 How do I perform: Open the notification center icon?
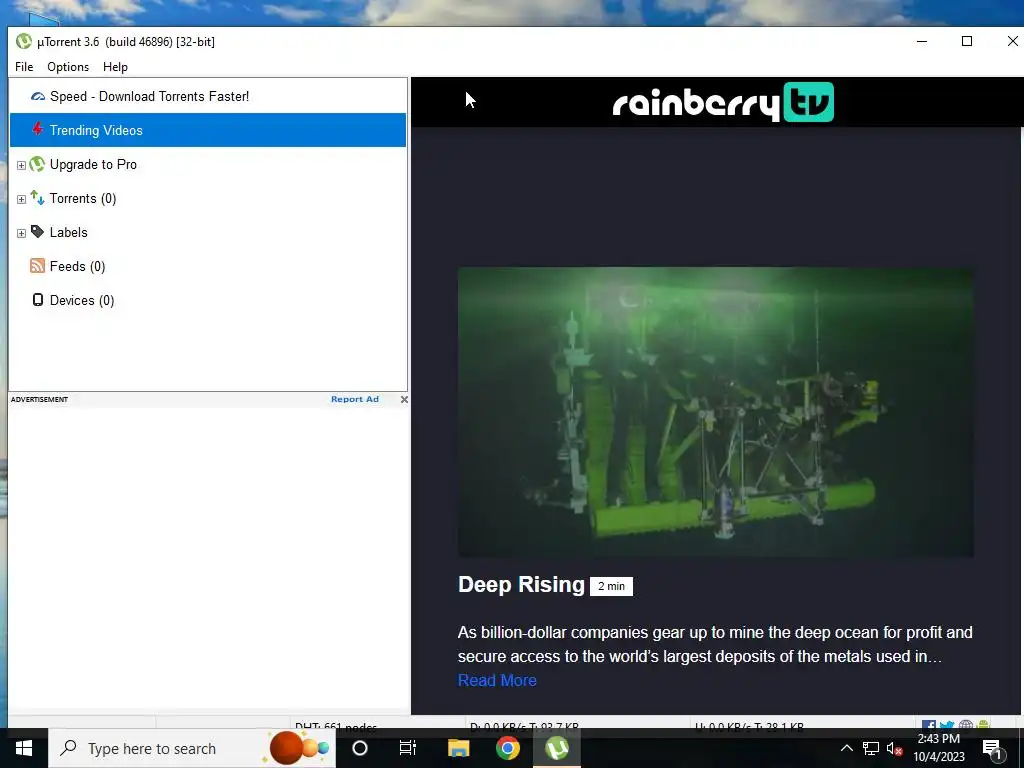991,748
